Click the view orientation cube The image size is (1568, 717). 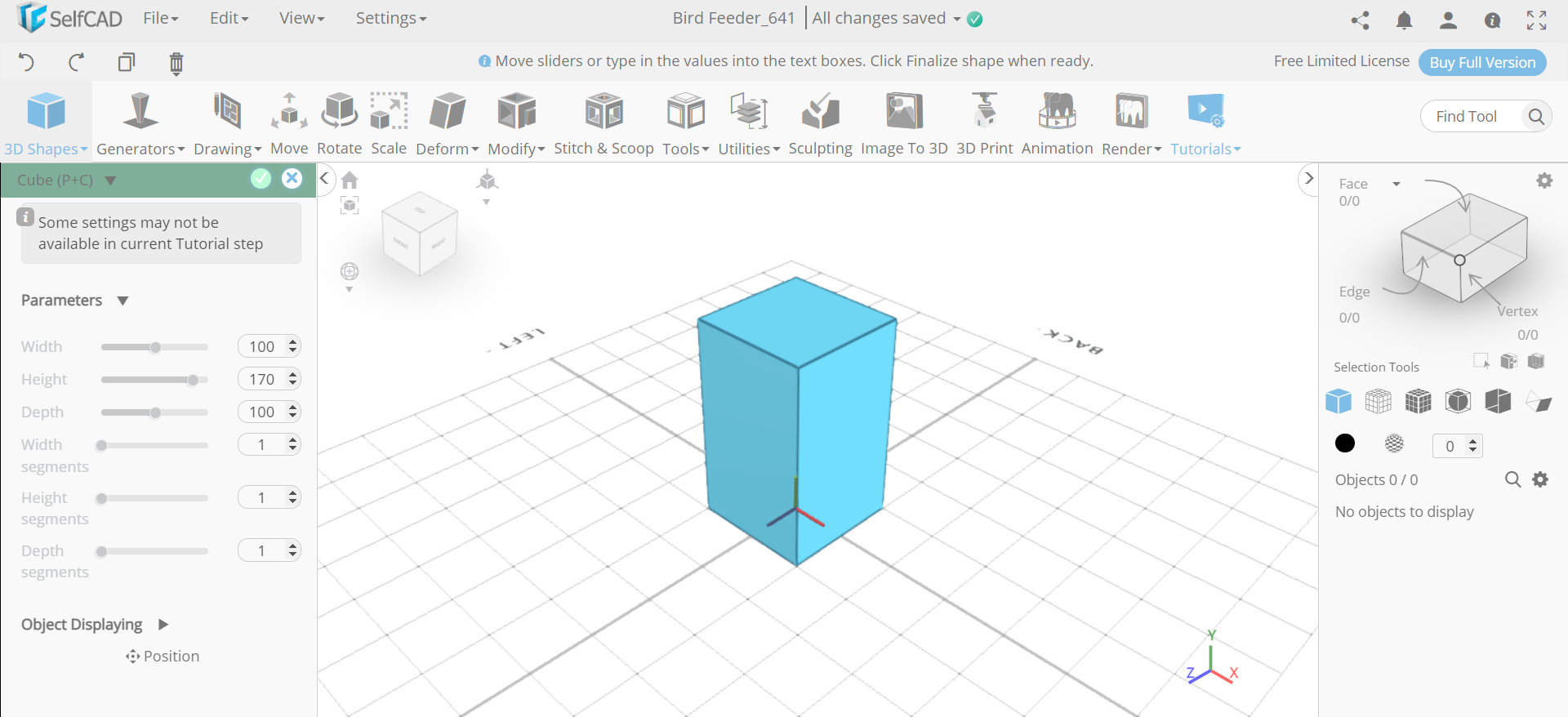[x=420, y=234]
